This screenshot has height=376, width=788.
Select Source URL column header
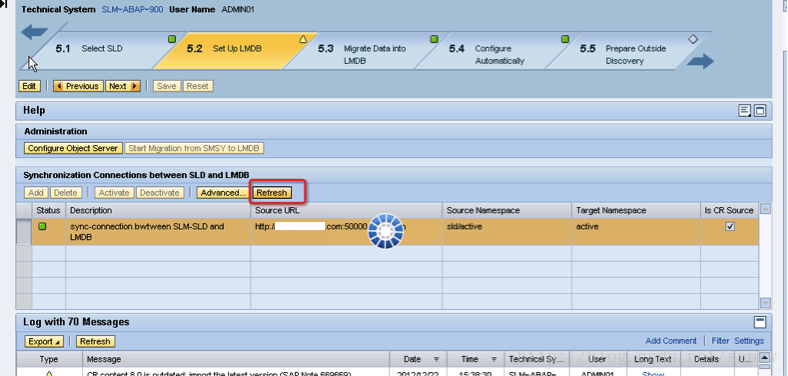click(x=346, y=210)
